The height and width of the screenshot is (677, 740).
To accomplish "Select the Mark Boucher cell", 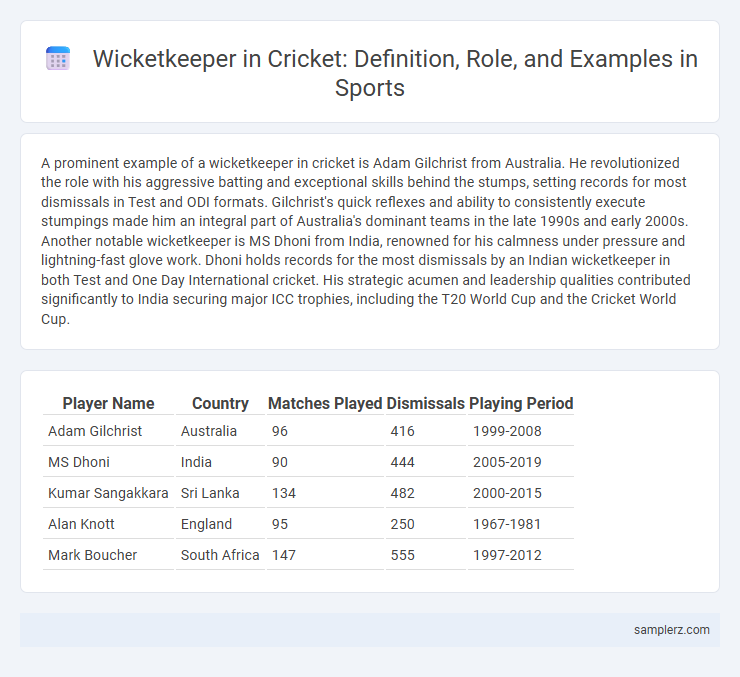I will point(108,555).
